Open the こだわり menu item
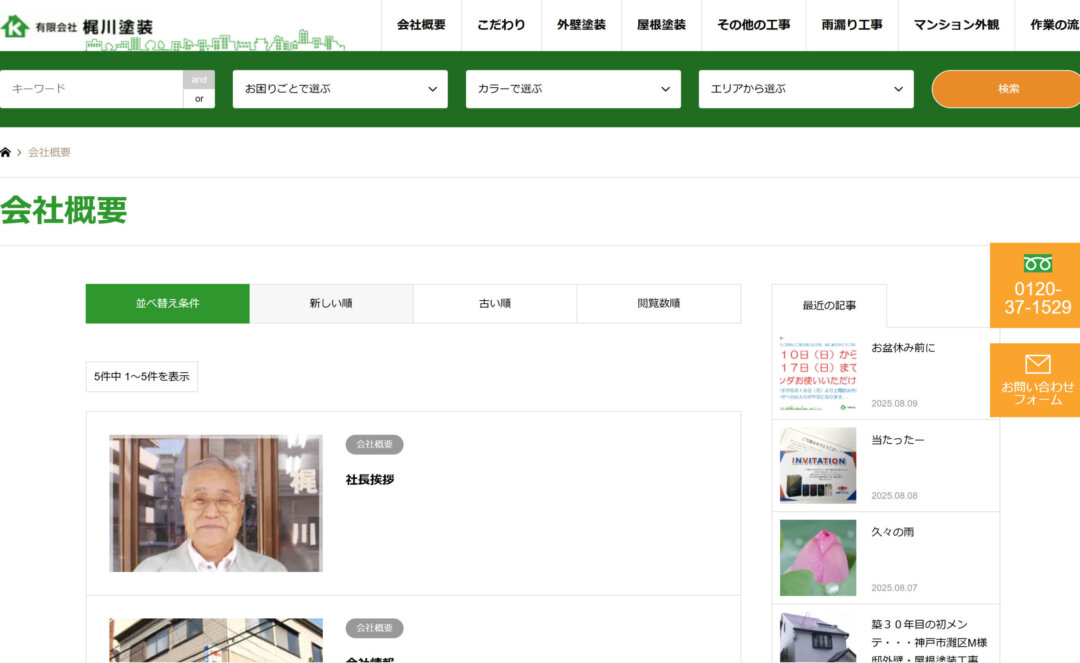The height and width of the screenshot is (663, 1080). pyautogui.click(x=501, y=25)
